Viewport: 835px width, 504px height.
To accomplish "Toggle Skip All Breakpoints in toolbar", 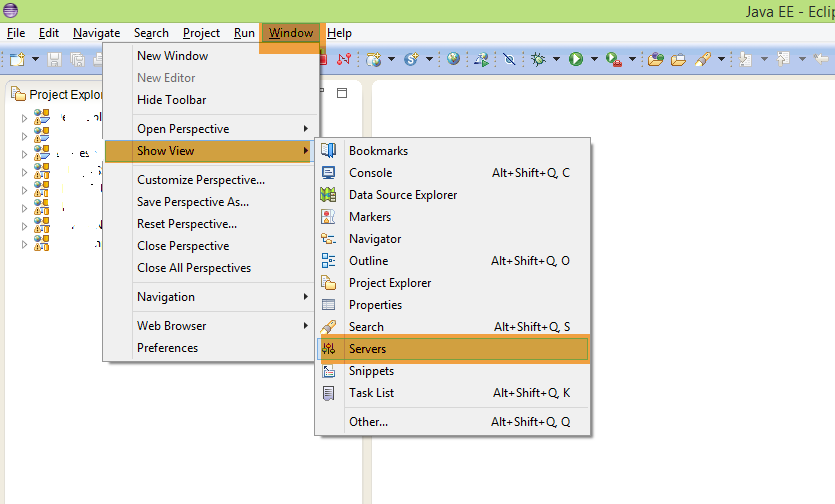I will pyautogui.click(x=509, y=59).
